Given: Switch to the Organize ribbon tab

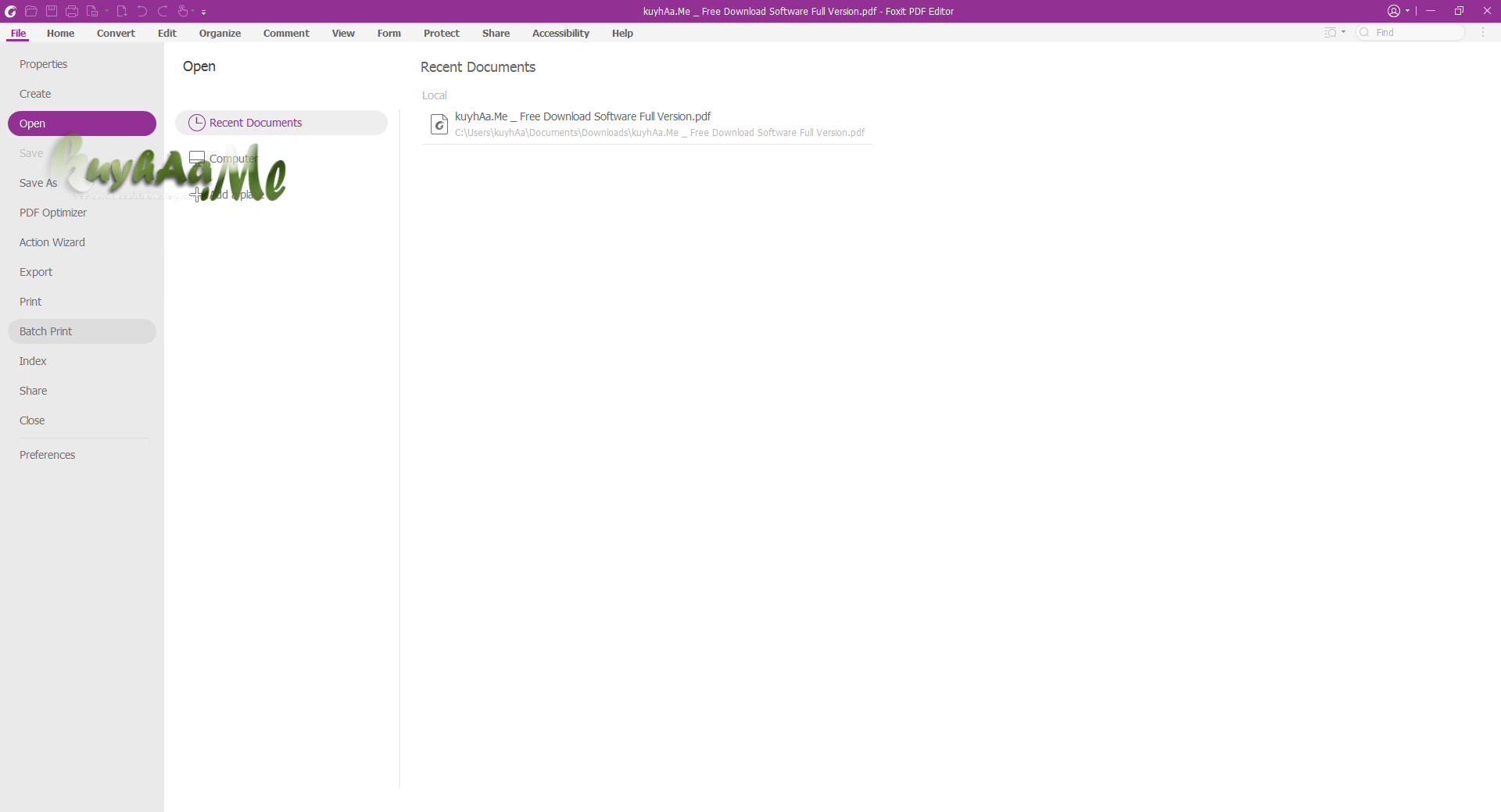Looking at the screenshot, I should [220, 33].
